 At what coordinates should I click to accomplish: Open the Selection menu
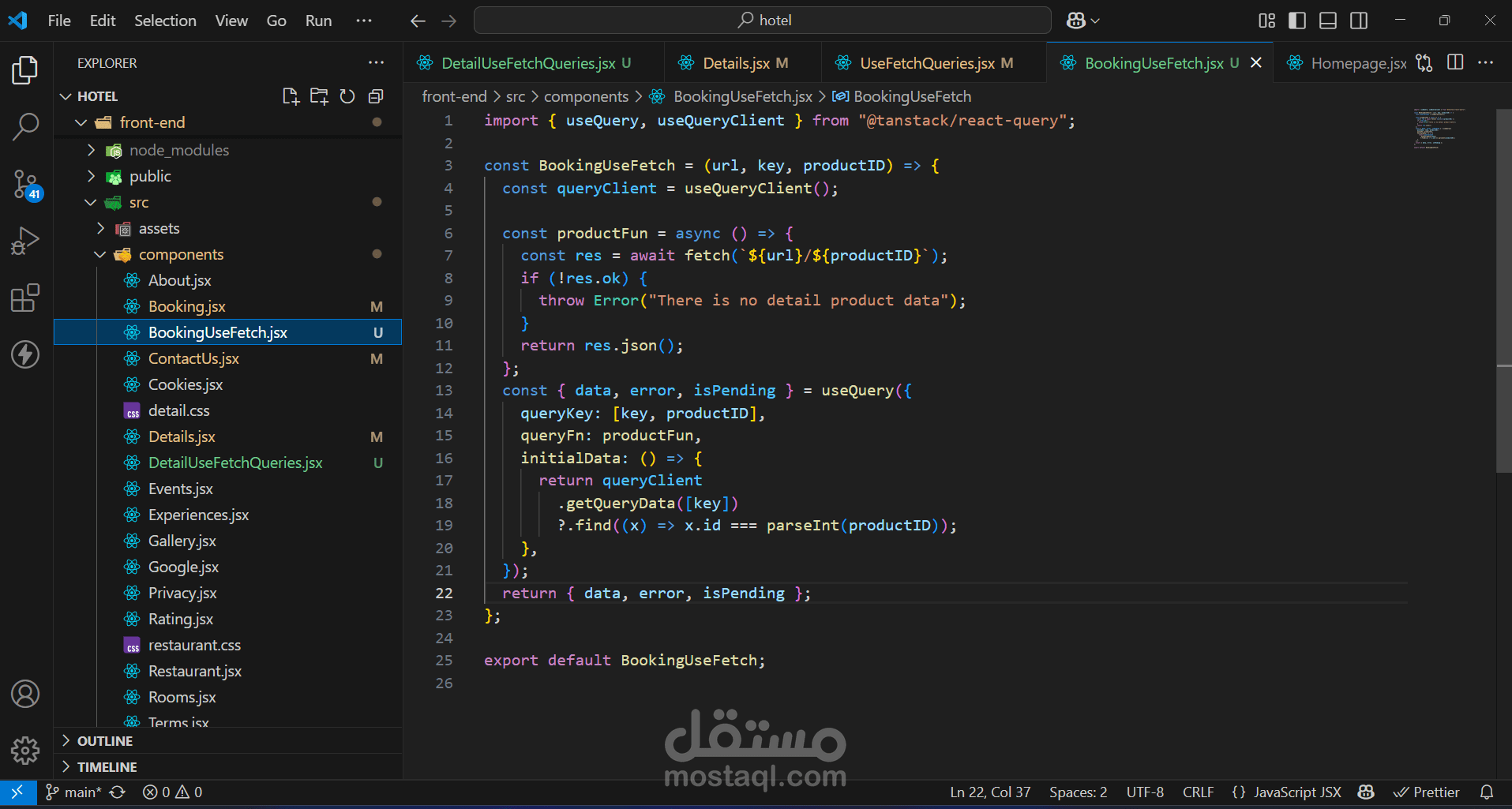pos(165,21)
